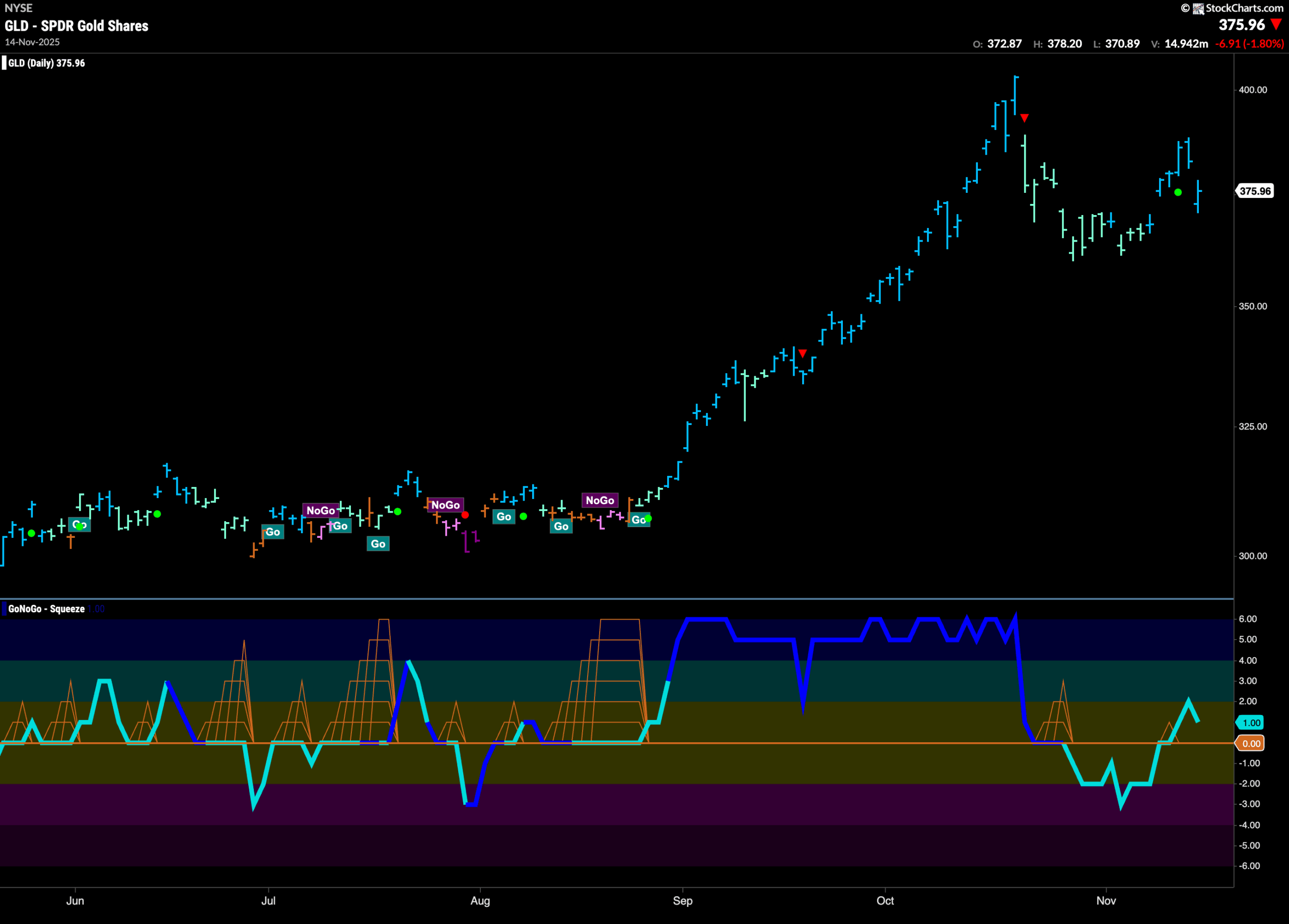The image size is (1289, 924).
Task: Click the Aug month label
Action: tap(480, 901)
